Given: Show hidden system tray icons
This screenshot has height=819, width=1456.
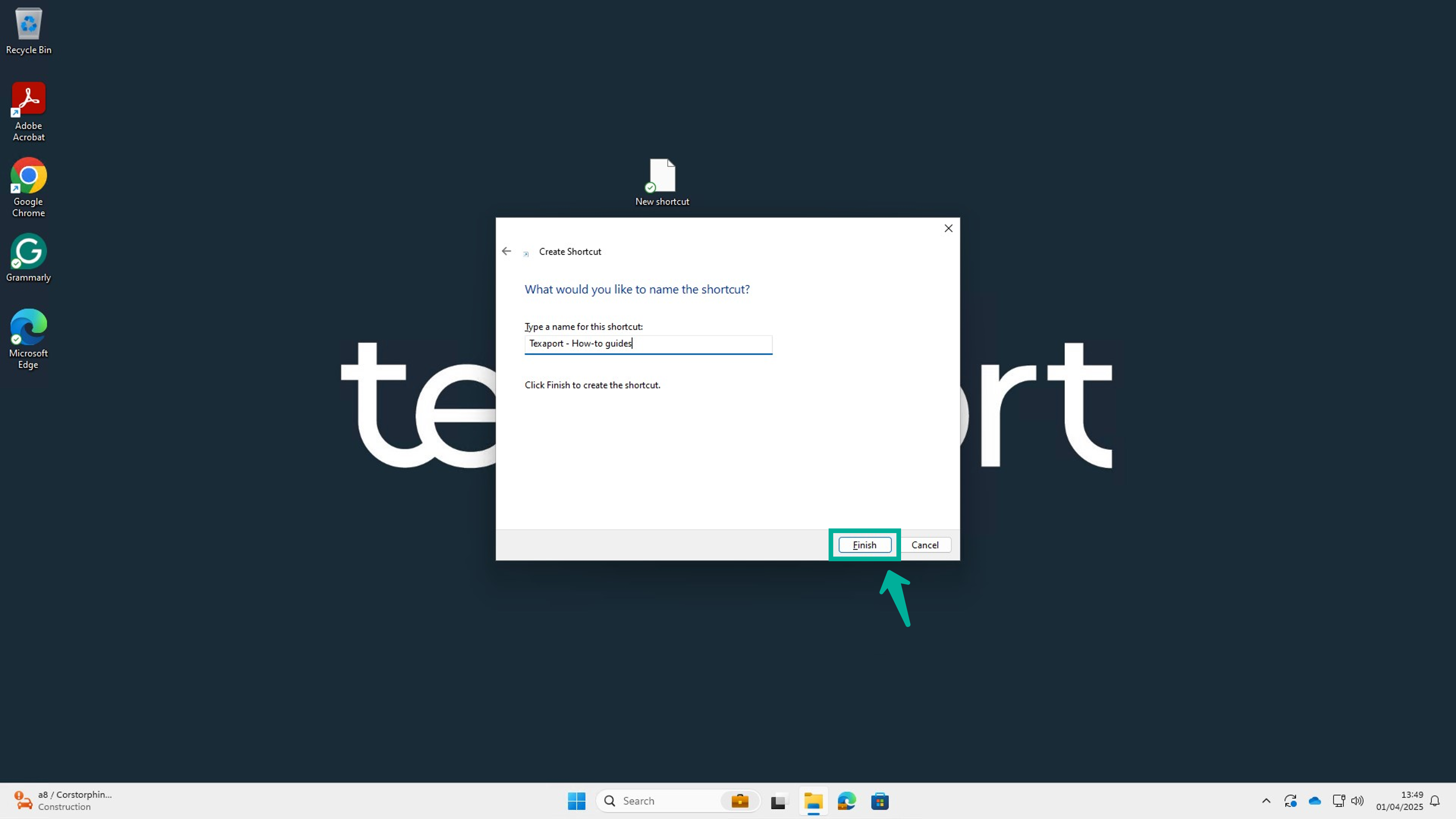Looking at the screenshot, I should [1266, 801].
